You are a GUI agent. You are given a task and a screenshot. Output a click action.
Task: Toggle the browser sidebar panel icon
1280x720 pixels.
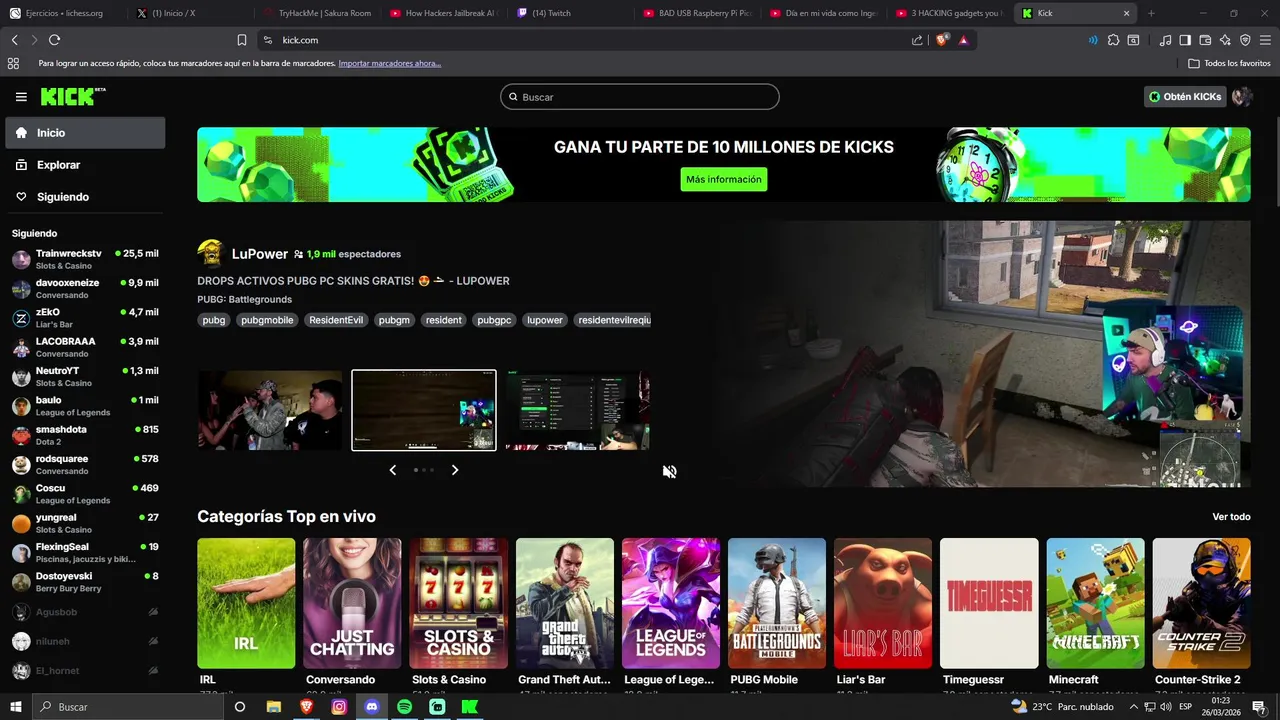pos(1185,40)
